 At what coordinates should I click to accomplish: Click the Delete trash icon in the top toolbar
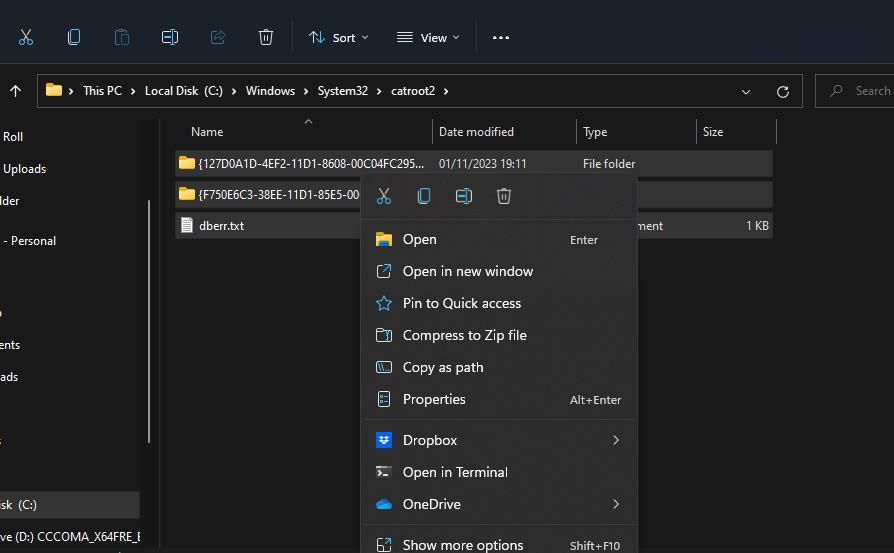pyautogui.click(x=266, y=37)
